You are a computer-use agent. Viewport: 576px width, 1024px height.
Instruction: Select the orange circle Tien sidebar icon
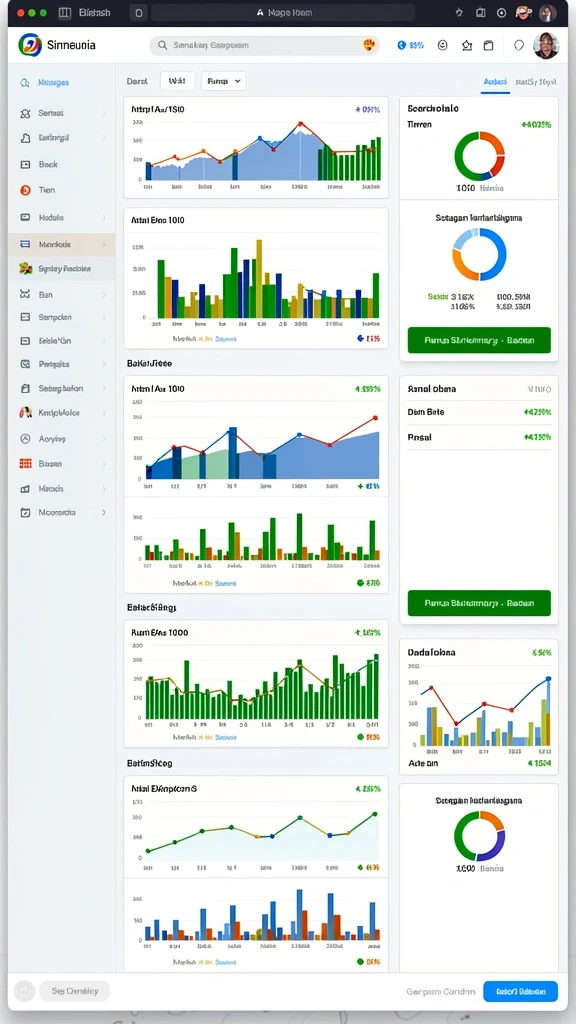pyautogui.click(x=25, y=190)
